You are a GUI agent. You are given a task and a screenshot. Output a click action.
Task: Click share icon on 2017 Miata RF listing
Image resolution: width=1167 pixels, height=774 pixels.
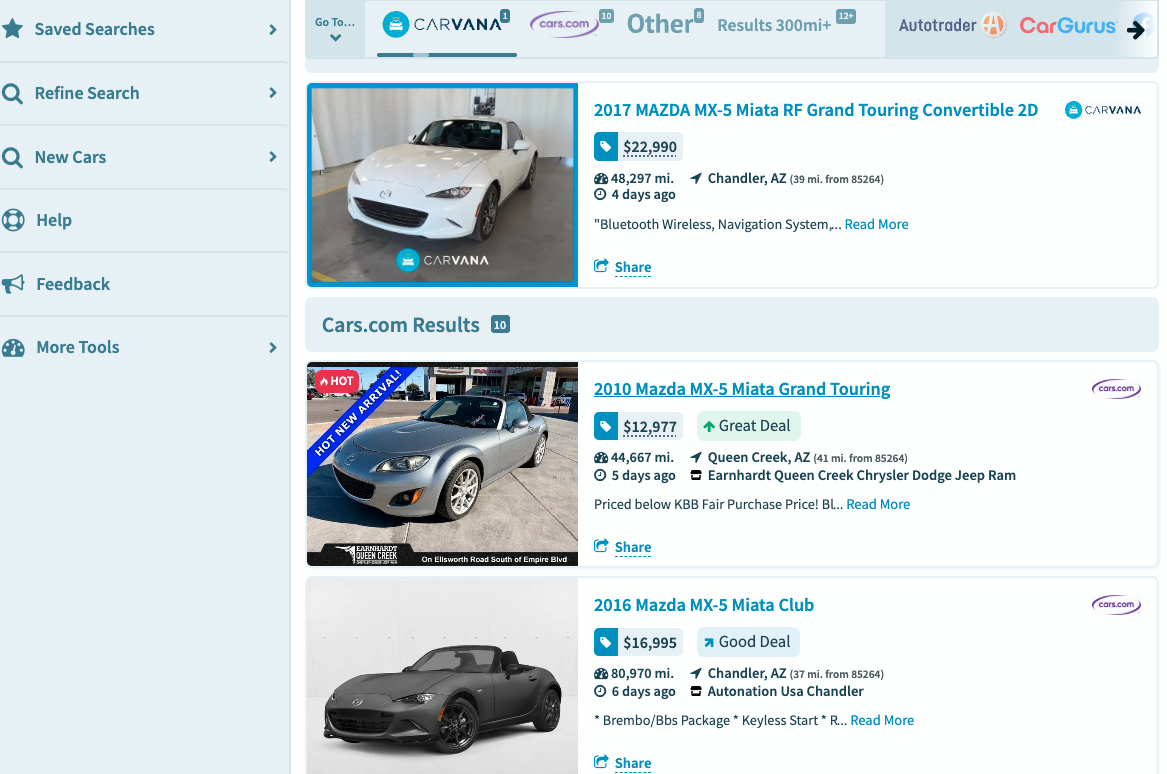click(x=601, y=266)
